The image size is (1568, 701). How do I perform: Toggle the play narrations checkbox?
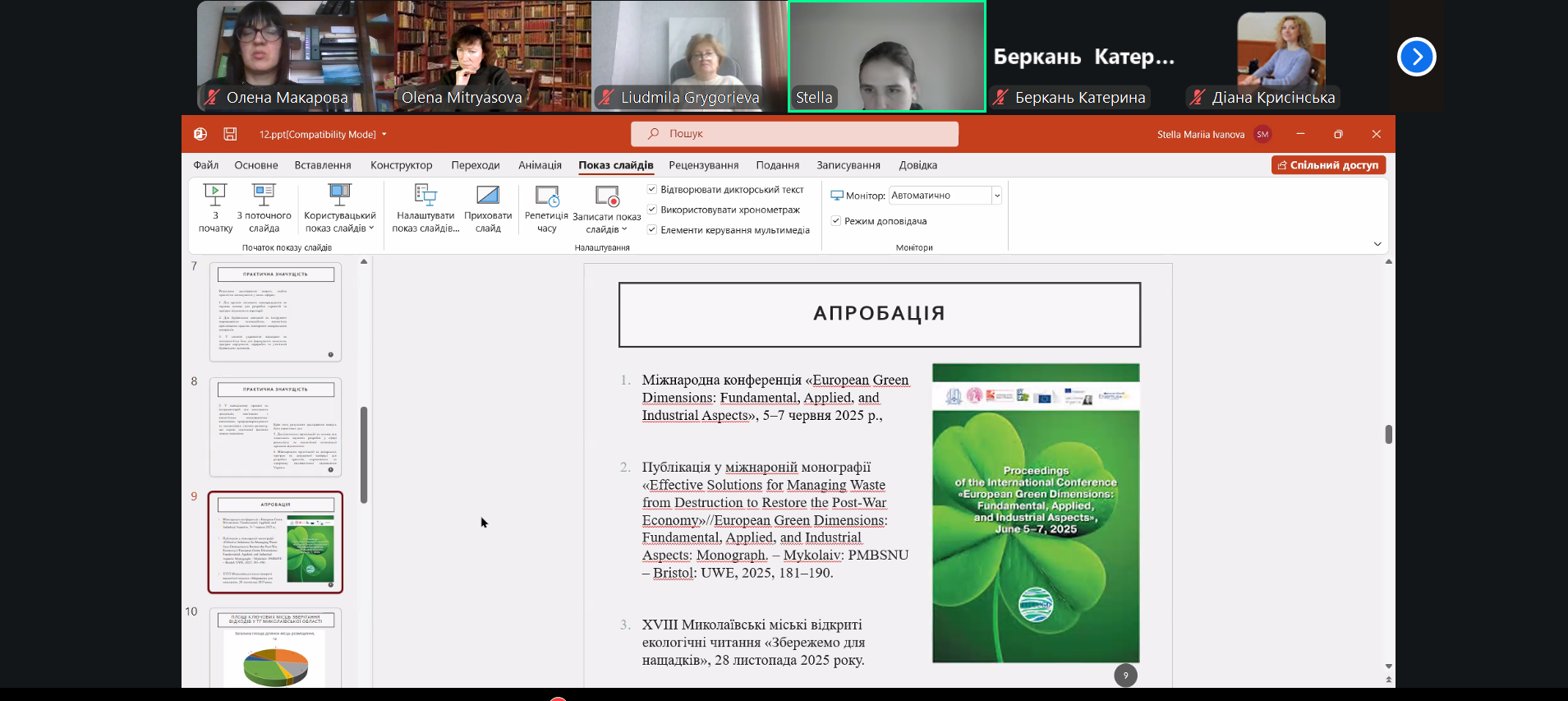point(652,190)
